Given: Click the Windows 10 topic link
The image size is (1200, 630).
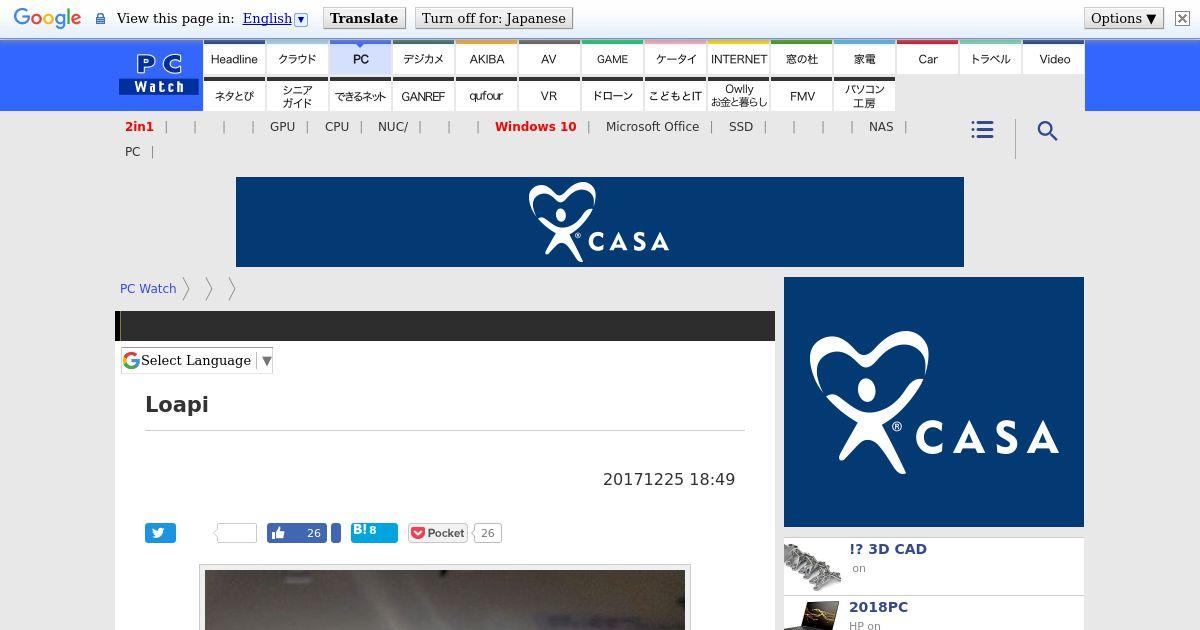Looking at the screenshot, I should pos(535,127).
